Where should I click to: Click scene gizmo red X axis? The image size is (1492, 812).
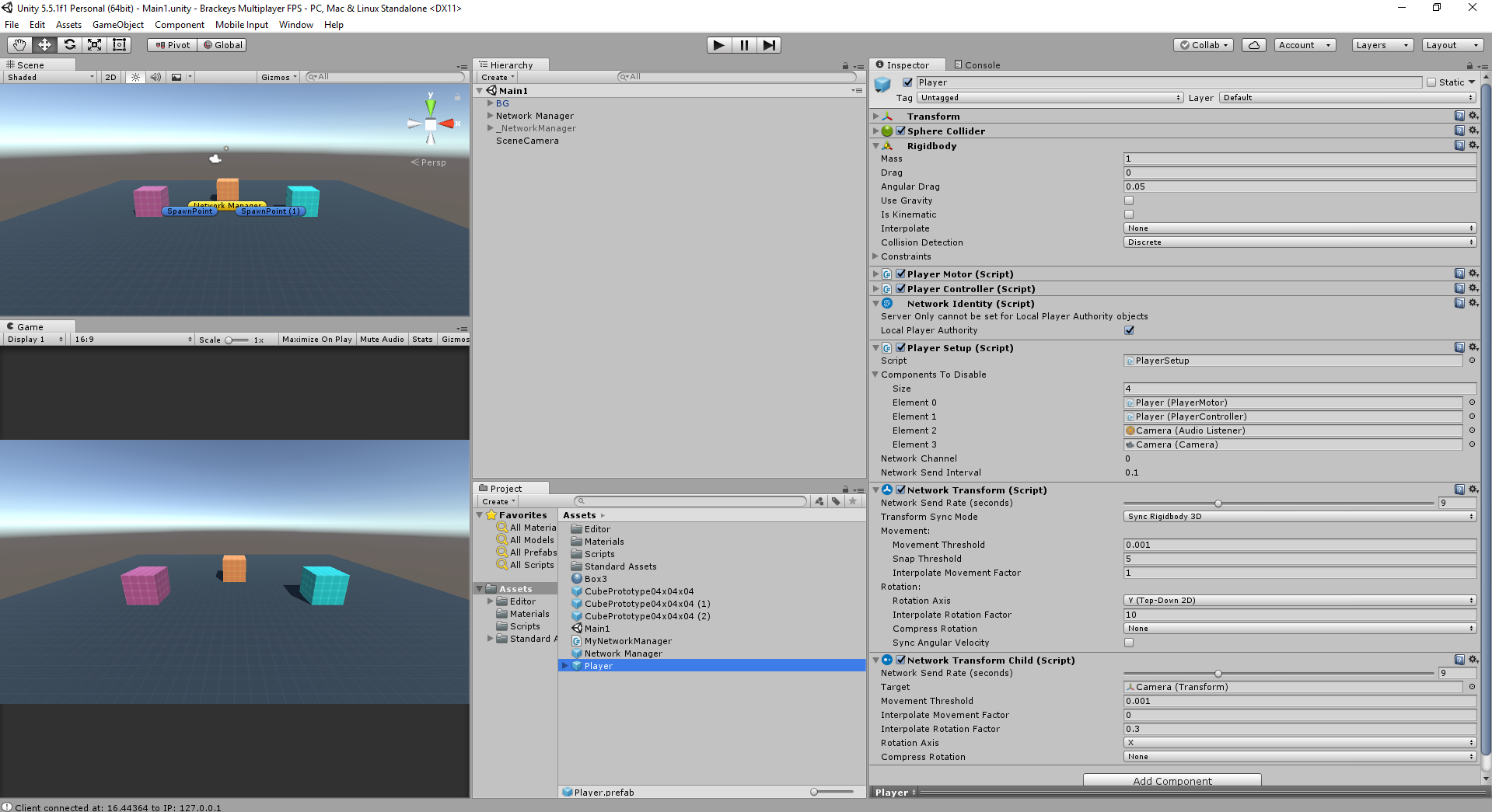[447, 124]
